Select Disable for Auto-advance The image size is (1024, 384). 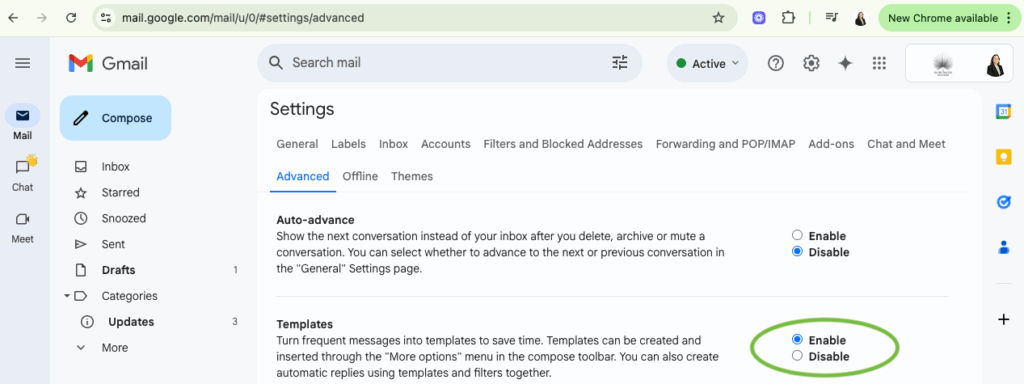(x=797, y=251)
